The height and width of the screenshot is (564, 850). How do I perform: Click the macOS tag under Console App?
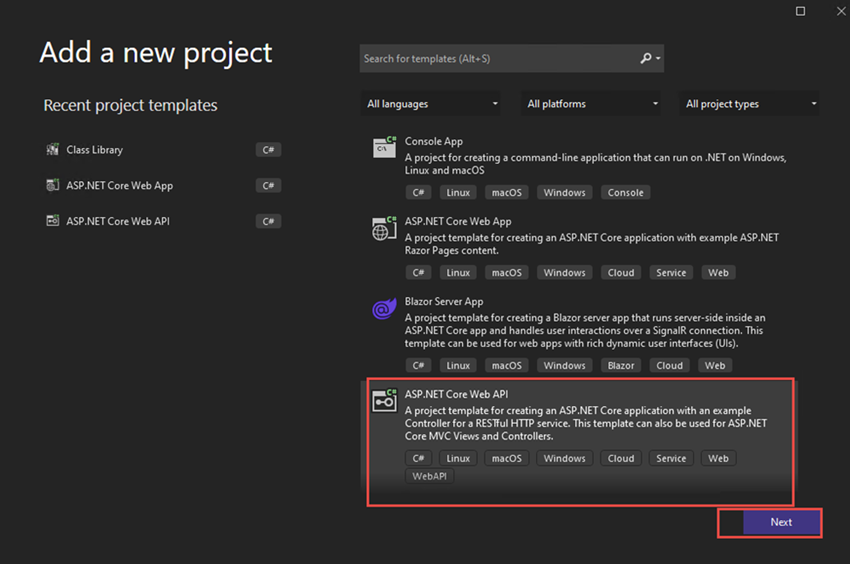coord(507,193)
